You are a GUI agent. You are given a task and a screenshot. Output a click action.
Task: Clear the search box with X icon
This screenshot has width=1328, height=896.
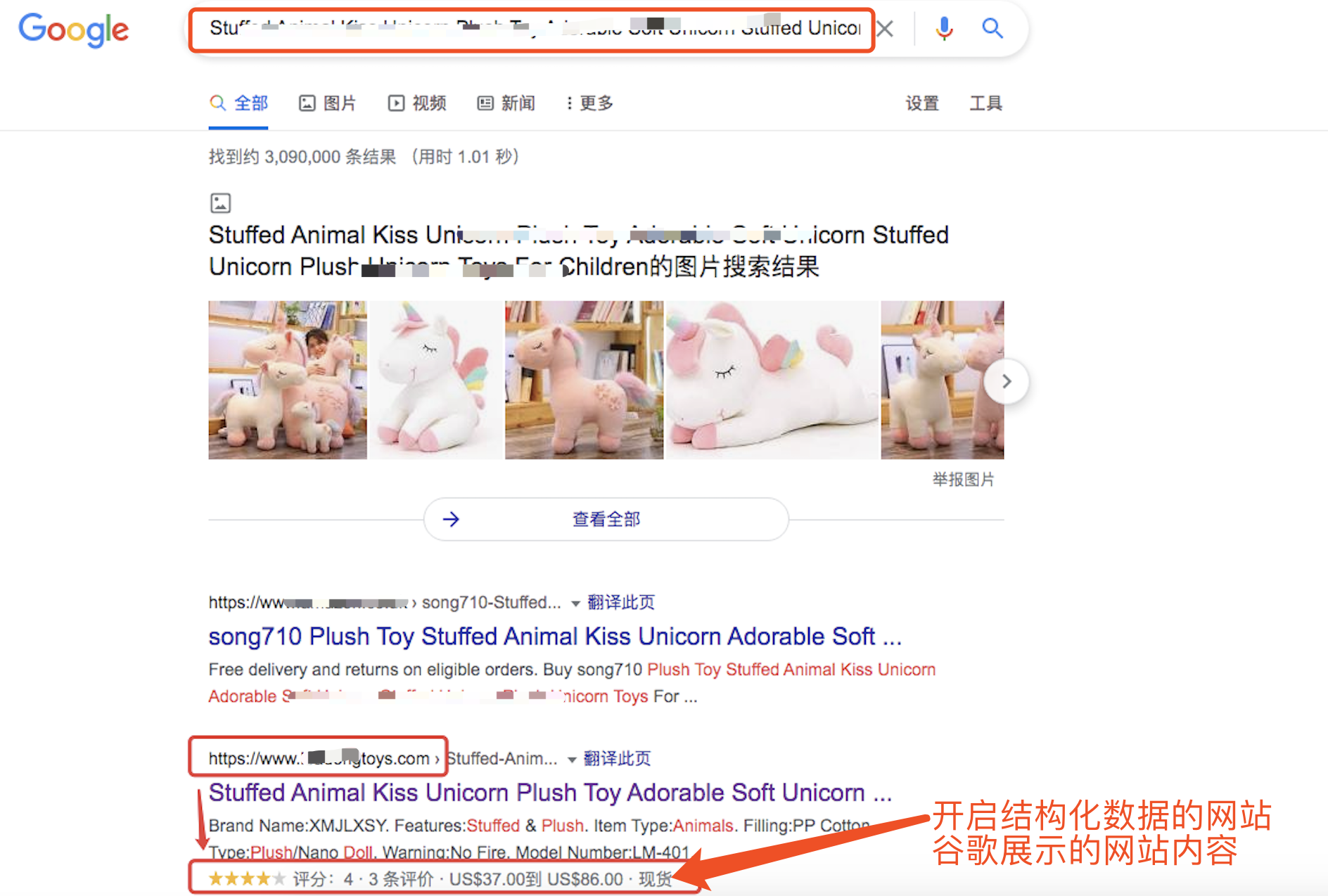click(x=885, y=29)
